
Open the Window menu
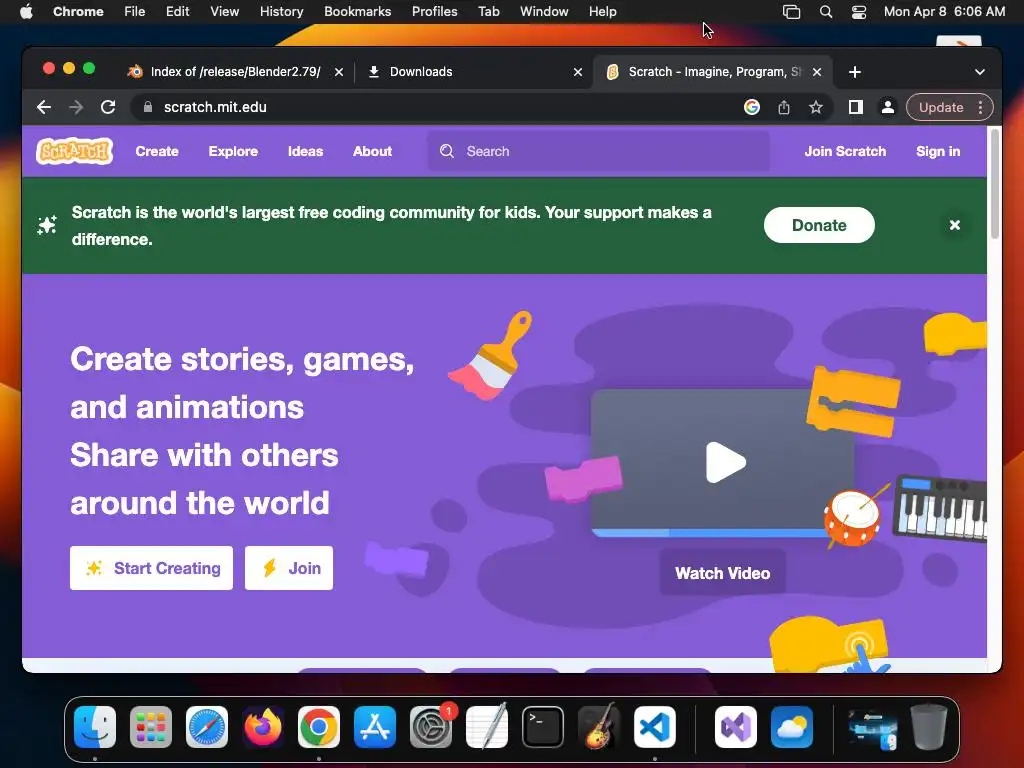click(544, 12)
